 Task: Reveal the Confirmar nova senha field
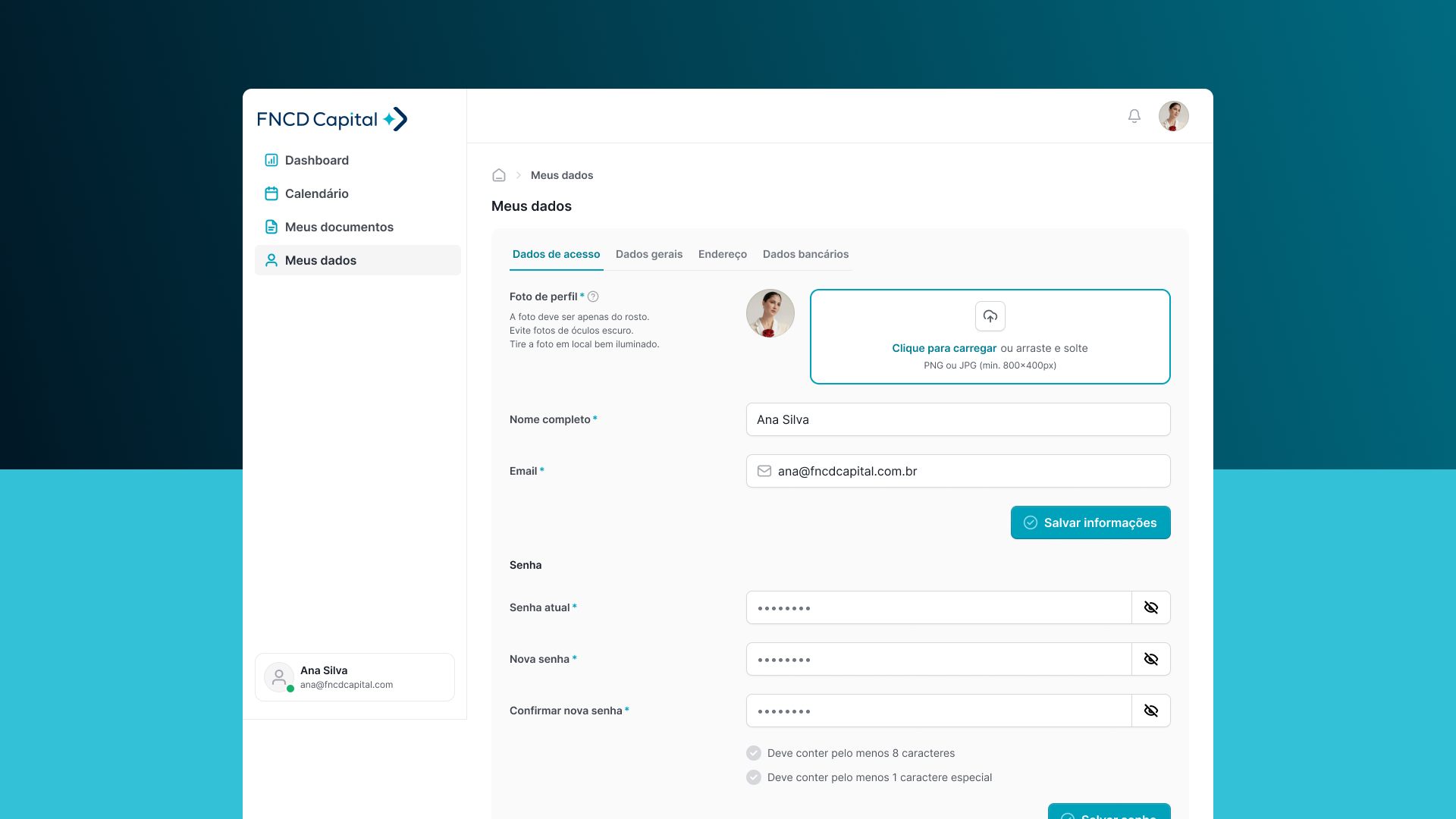click(1150, 711)
